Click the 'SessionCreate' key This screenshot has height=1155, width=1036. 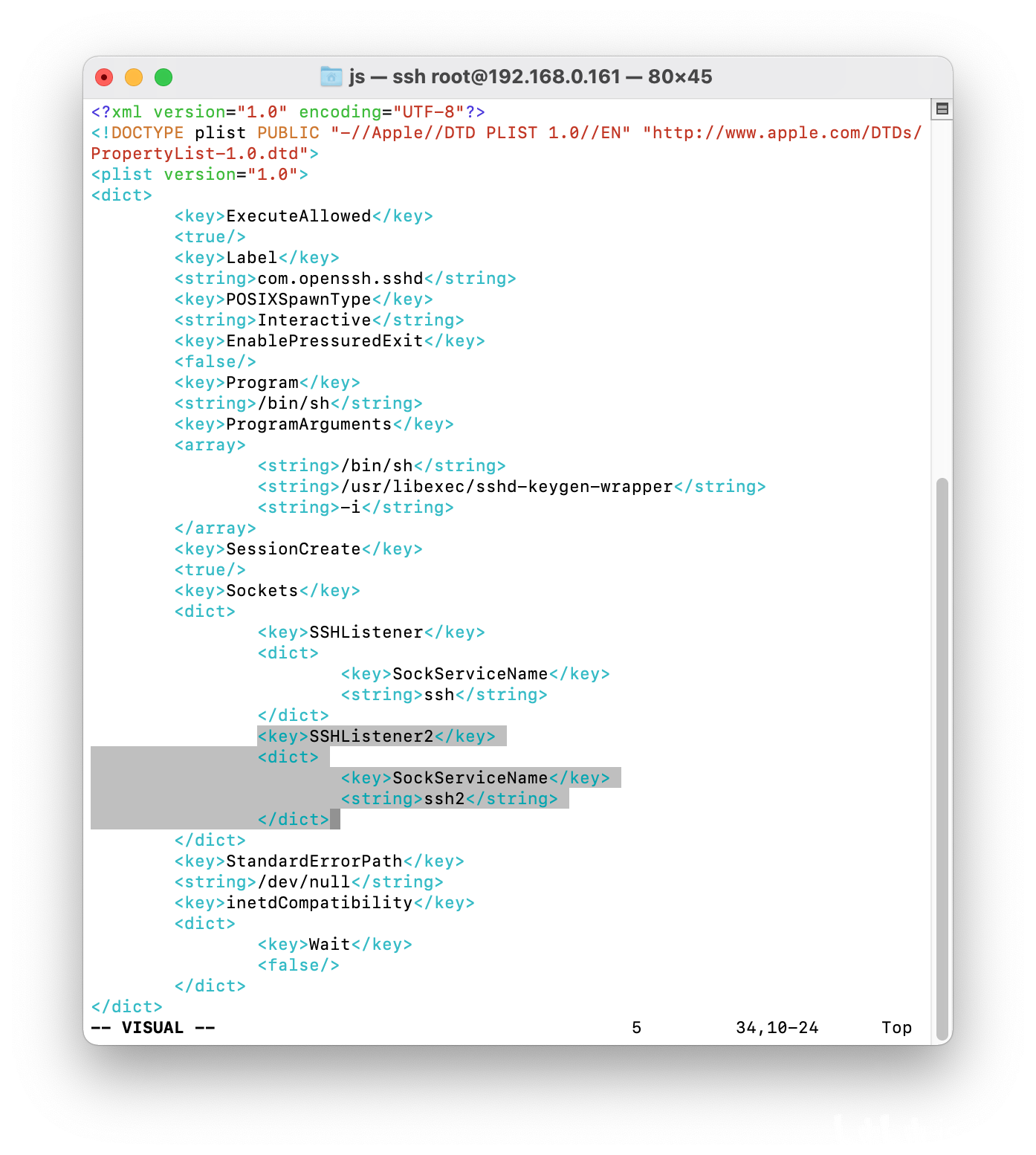(294, 549)
